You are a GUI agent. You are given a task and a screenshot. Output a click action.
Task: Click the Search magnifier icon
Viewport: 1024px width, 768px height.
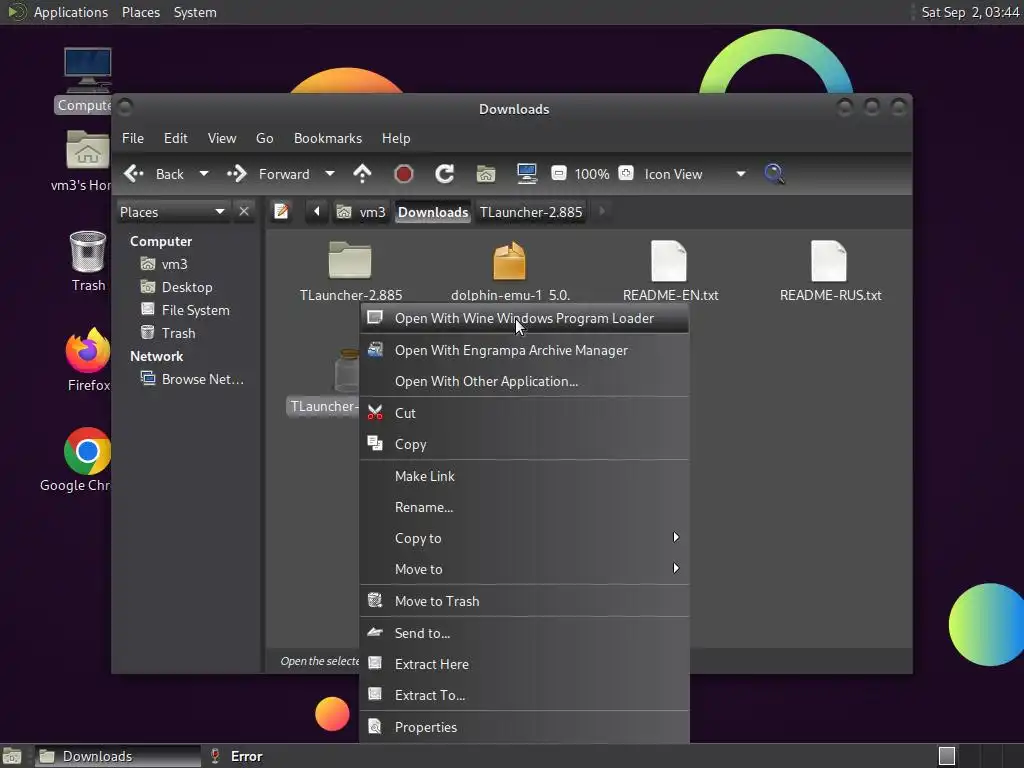774,174
